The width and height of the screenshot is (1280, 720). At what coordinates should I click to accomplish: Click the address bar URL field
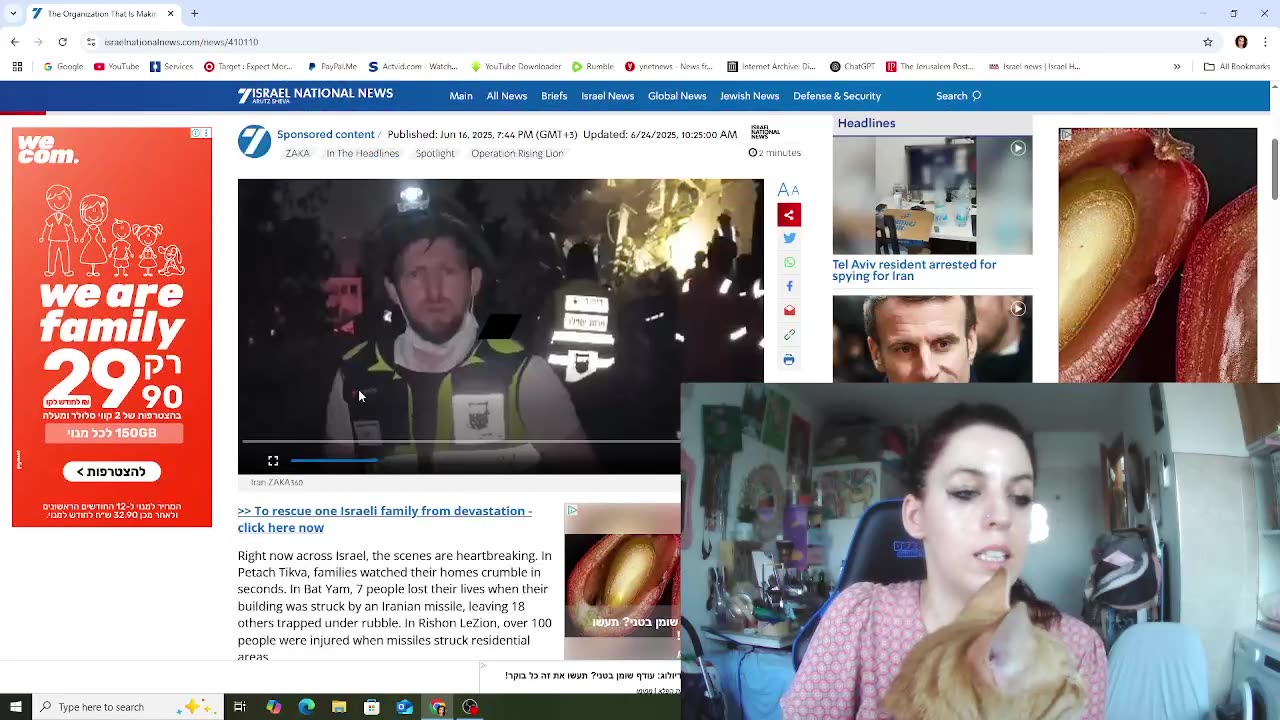pyautogui.click(x=640, y=42)
